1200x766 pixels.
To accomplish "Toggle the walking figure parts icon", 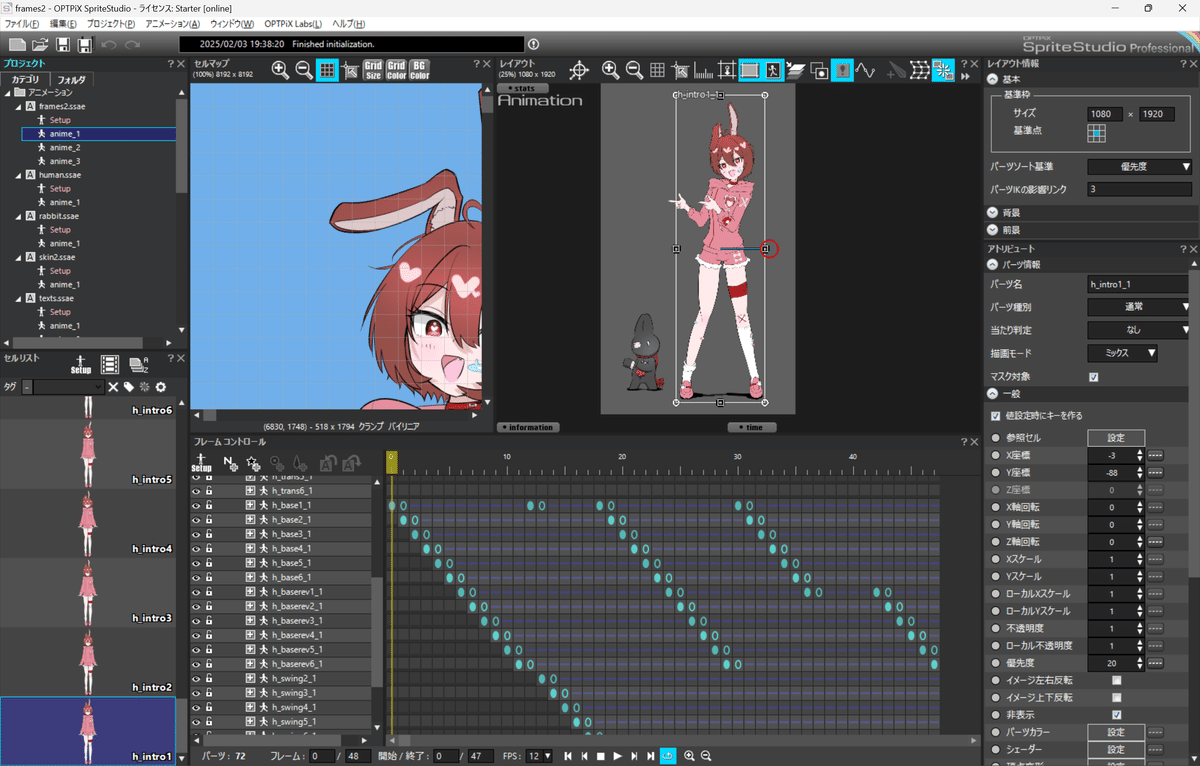I will pos(772,70).
